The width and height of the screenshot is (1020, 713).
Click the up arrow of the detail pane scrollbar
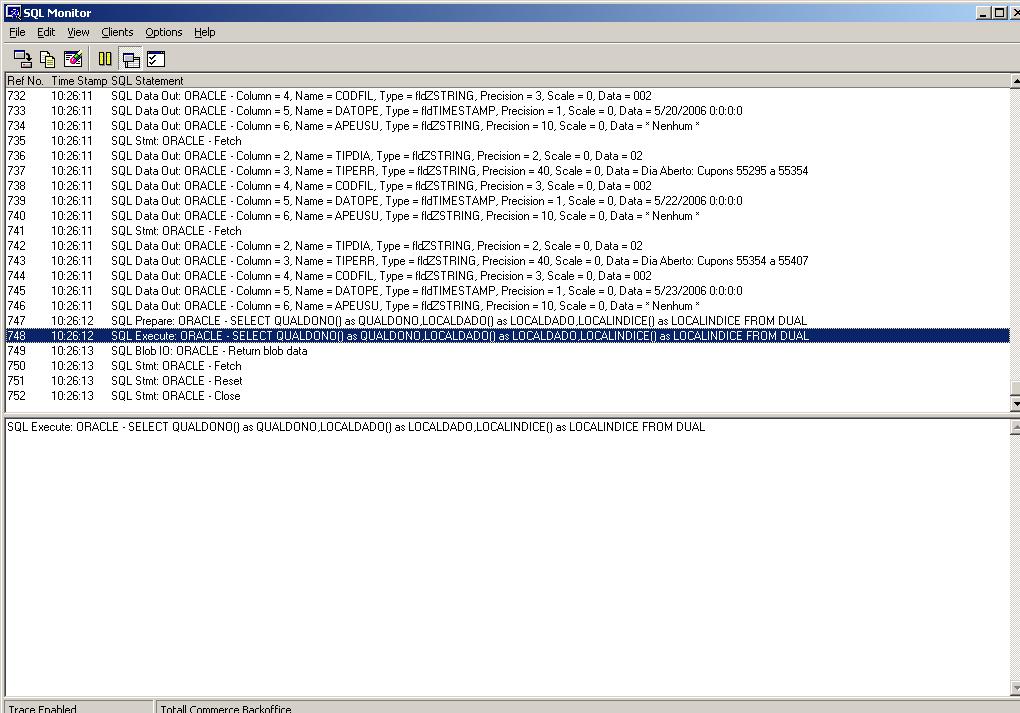(1015, 427)
